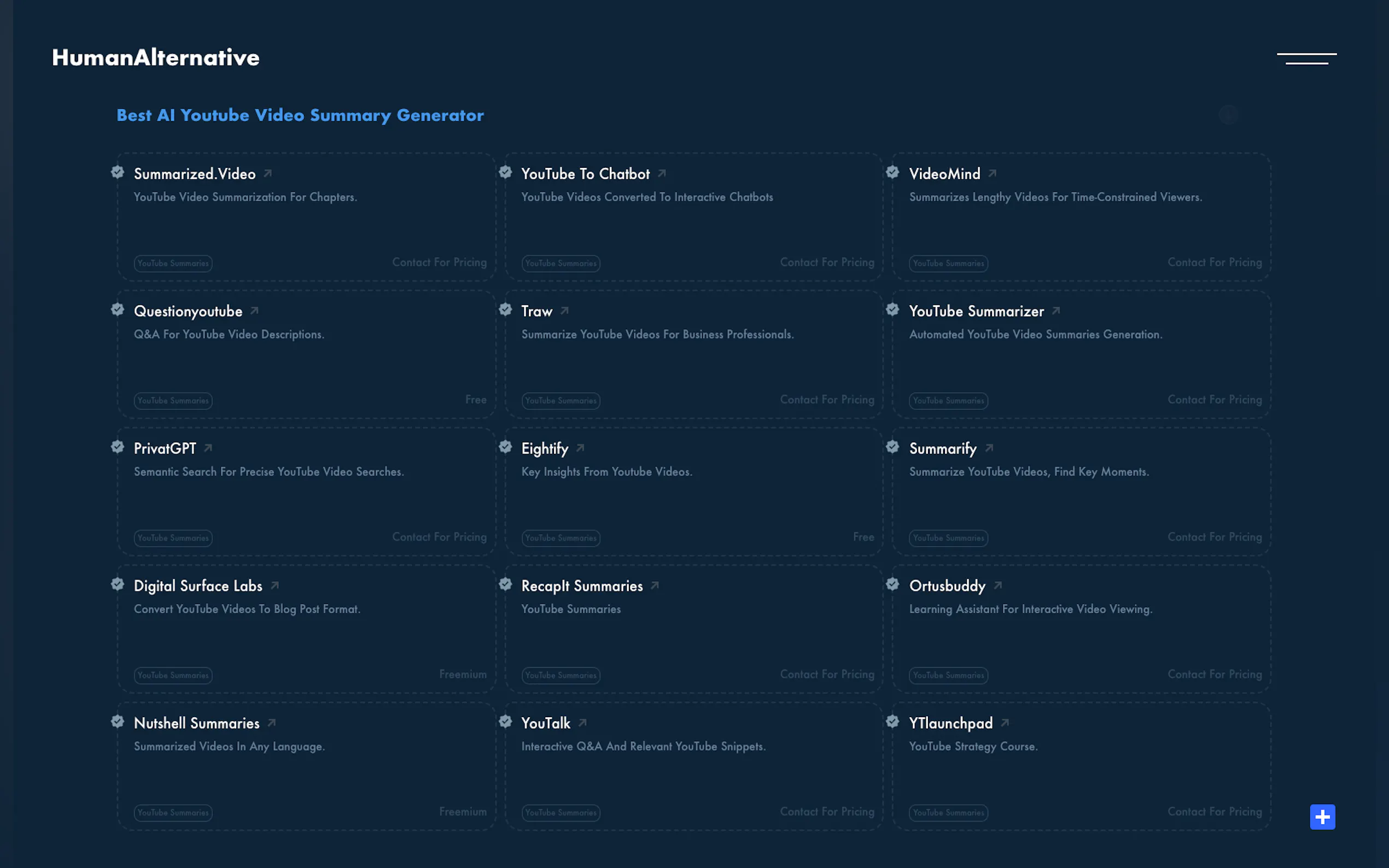Screen dimensions: 1389x868
Task: Click the external arrow beside Digital Surface Labs
Action: [x=275, y=585]
